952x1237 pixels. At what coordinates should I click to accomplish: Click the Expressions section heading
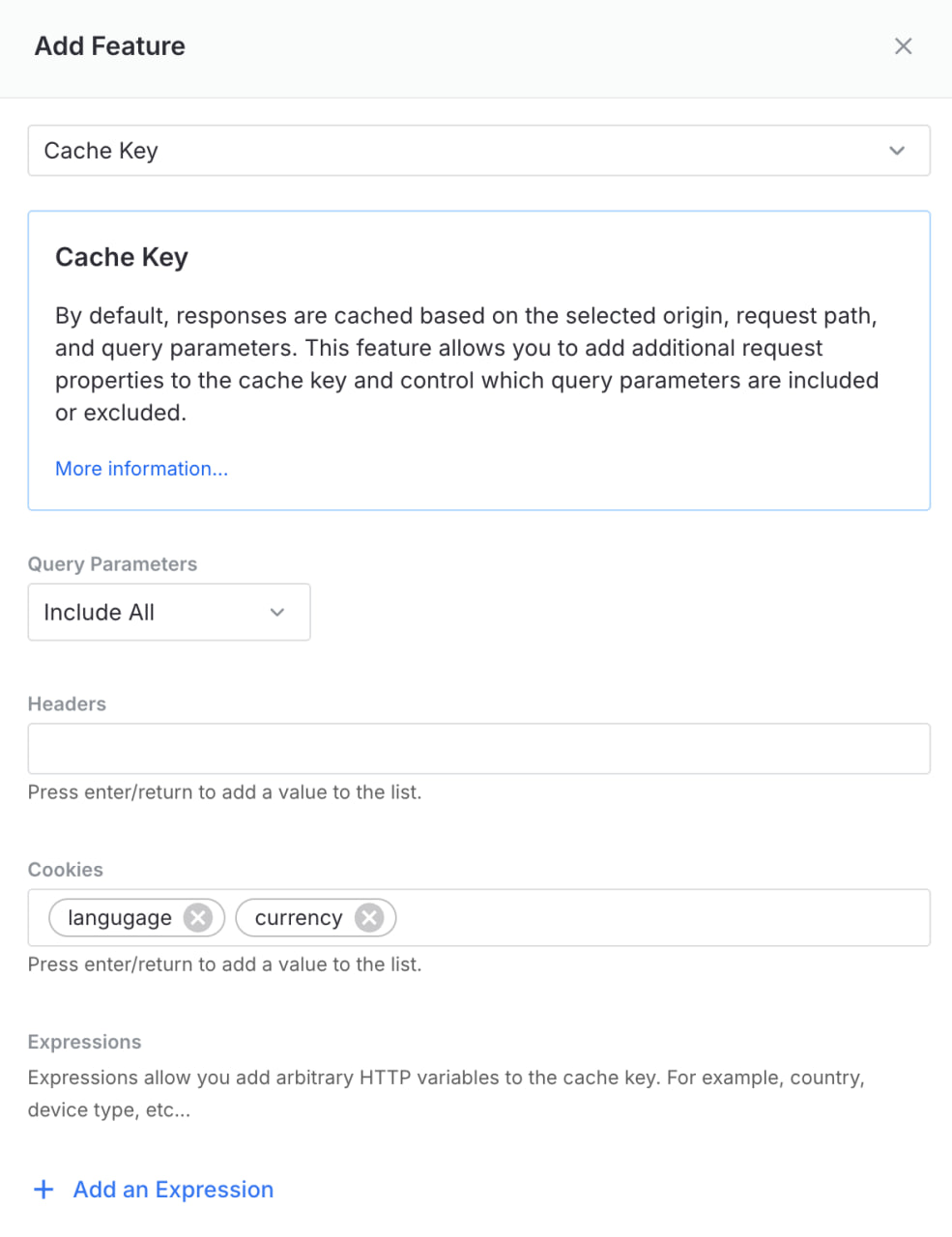click(x=84, y=1042)
